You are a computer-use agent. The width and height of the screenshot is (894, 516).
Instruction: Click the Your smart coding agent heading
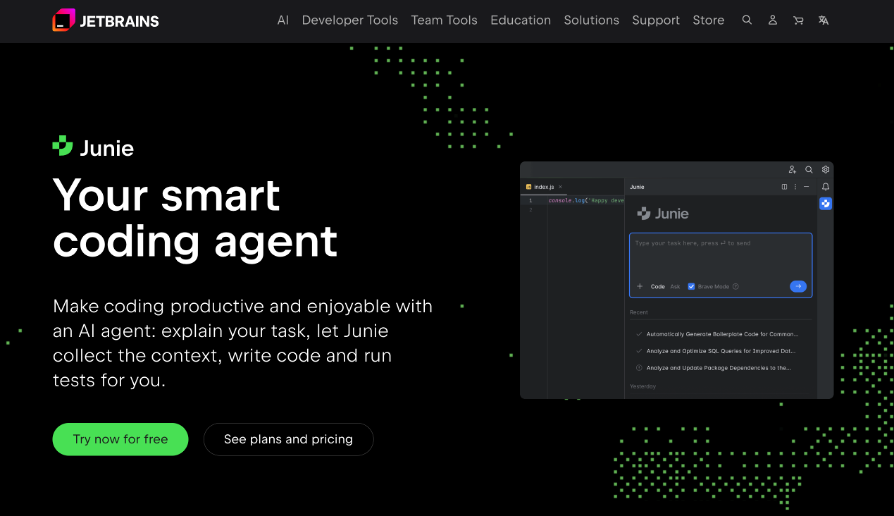[195, 218]
